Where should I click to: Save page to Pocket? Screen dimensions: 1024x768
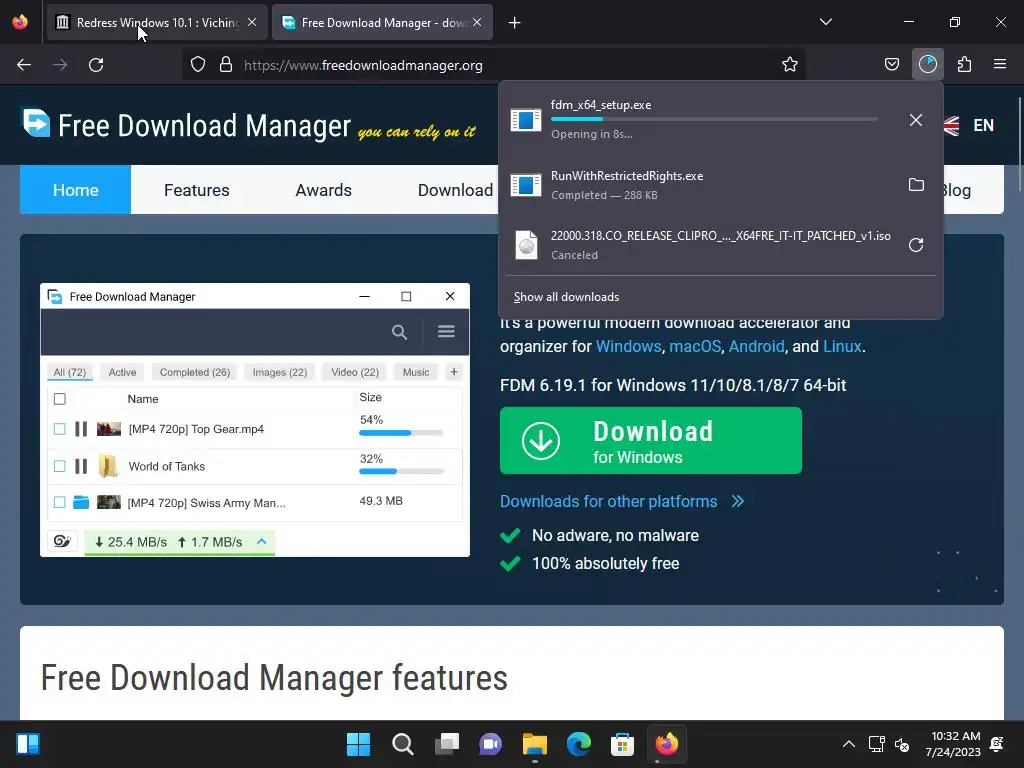tap(891, 65)
